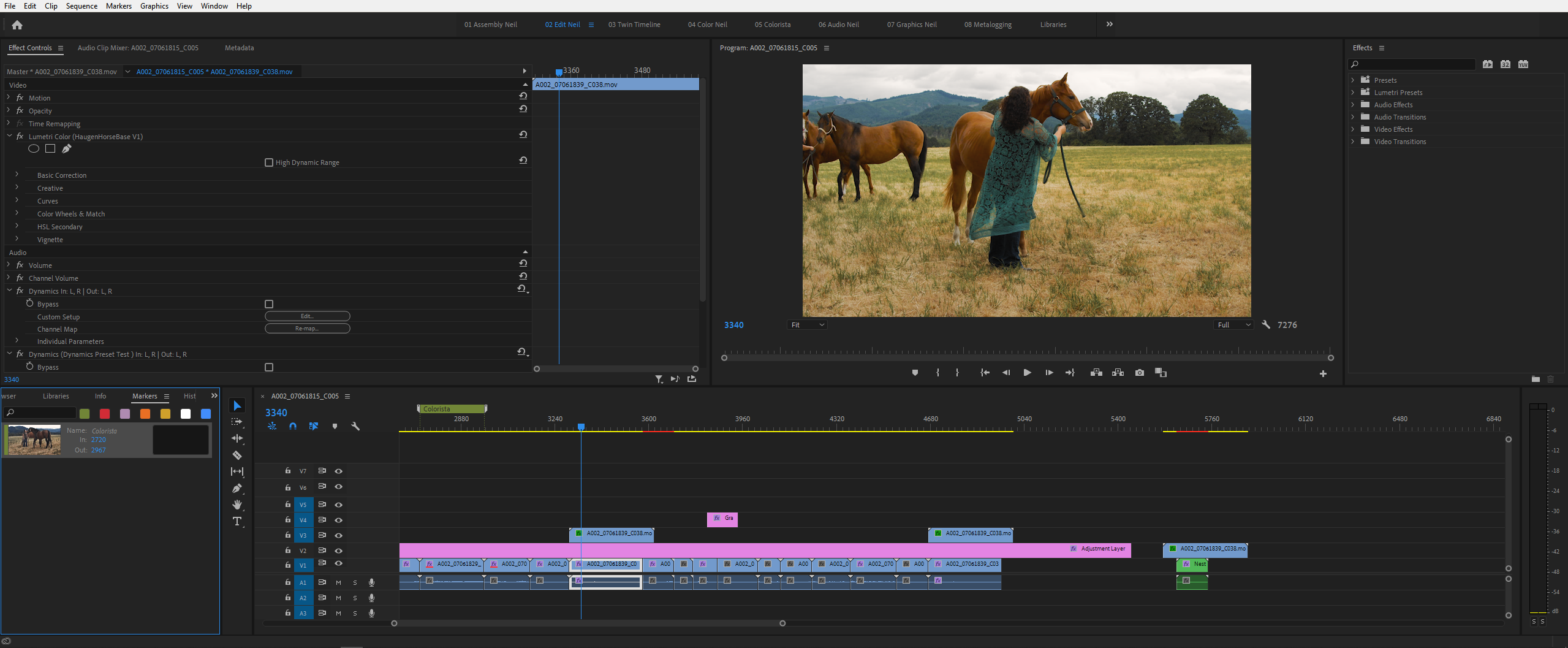Select the Razor tool
Viewport: 1568px width, 648px height.
[237, 455]
